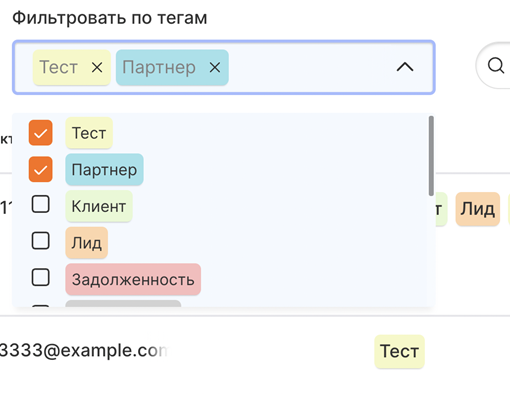Uncheck the Тест checkbox
The image size is (510, 394).
tap(41, 133)
